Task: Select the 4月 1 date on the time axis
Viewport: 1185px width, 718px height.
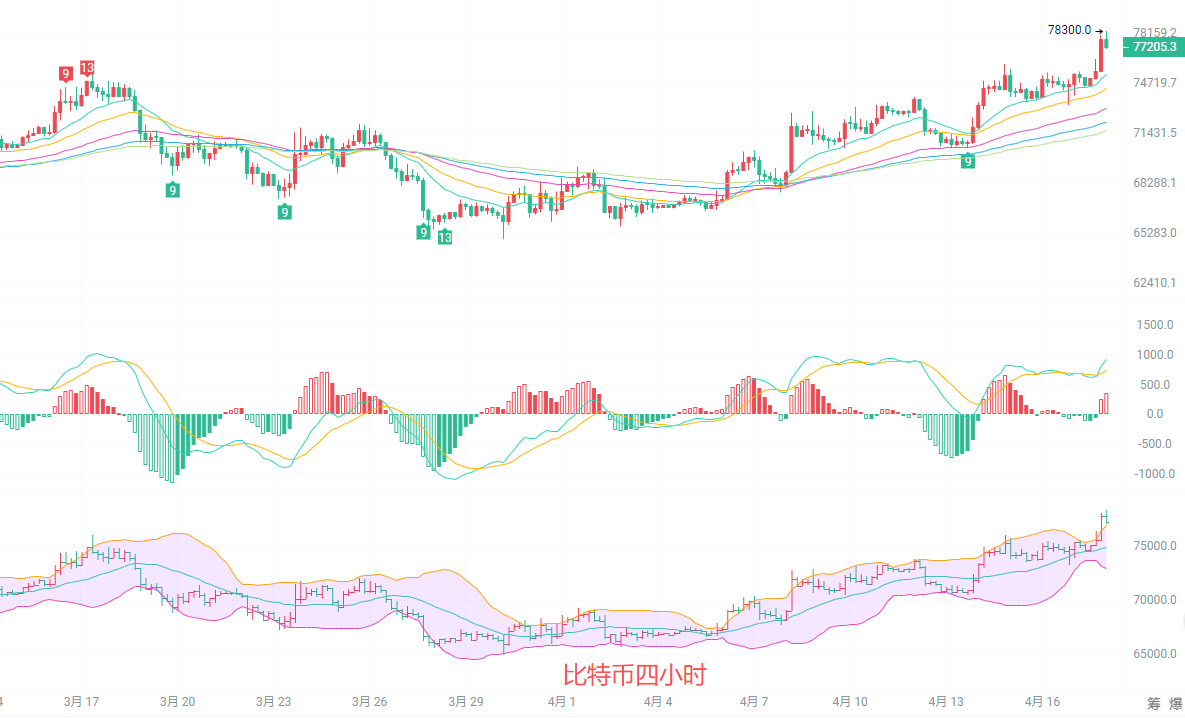Action: (561, 702)
